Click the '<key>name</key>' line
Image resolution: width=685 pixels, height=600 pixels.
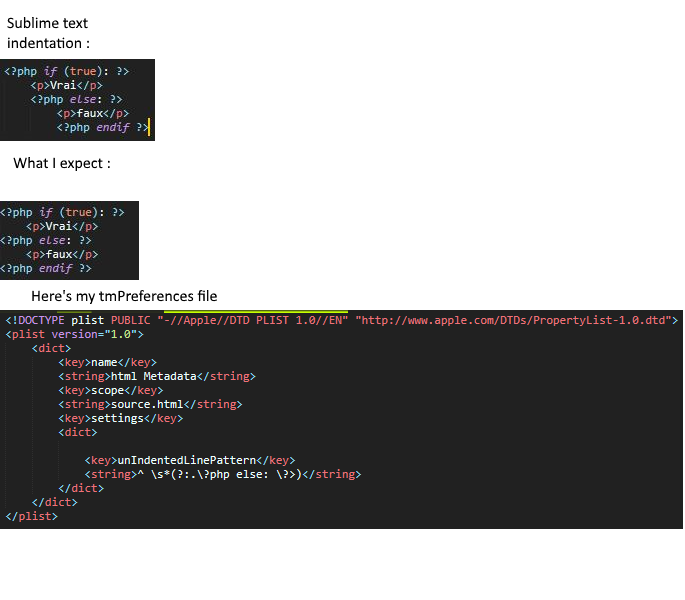click(x=107, y=362)
